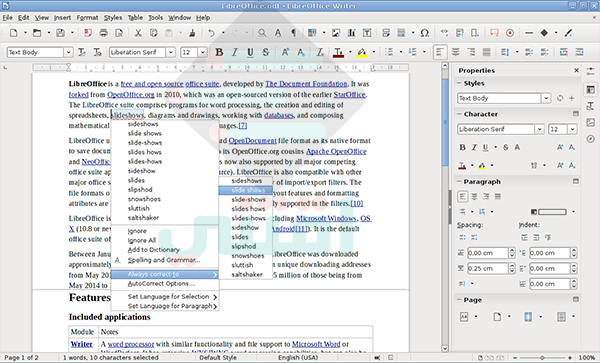600x363 pixels.
Task: Toggle Align Left in formatting toolbar
Action: tap(440, 52)
